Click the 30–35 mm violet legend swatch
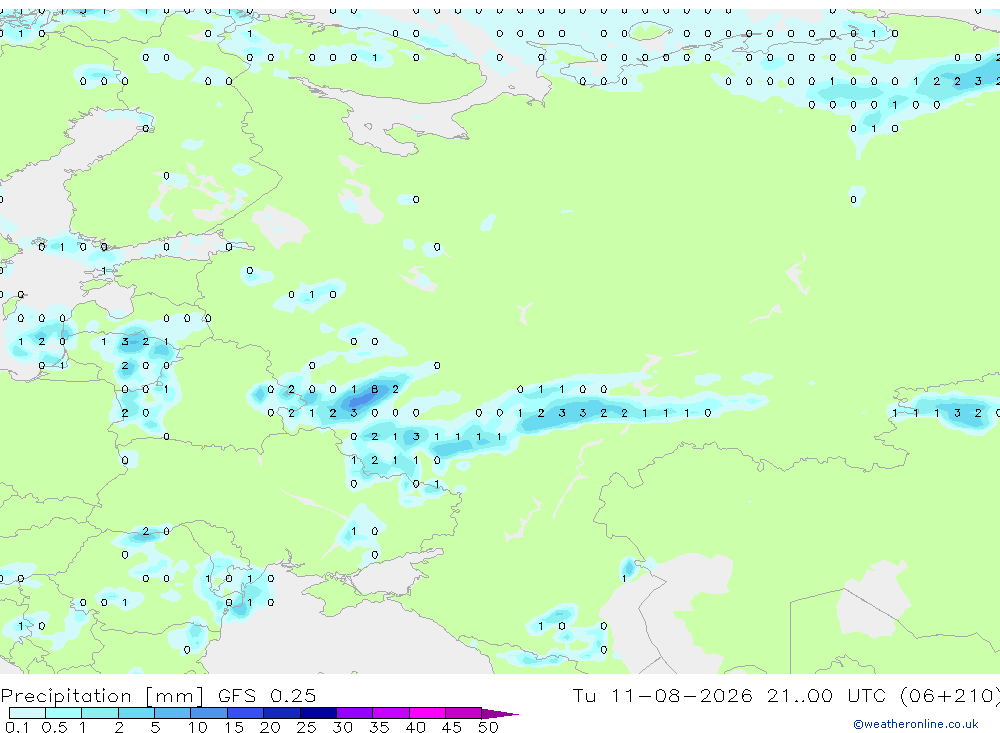This screenshot has height=733, width=1000. coord(354,713)
